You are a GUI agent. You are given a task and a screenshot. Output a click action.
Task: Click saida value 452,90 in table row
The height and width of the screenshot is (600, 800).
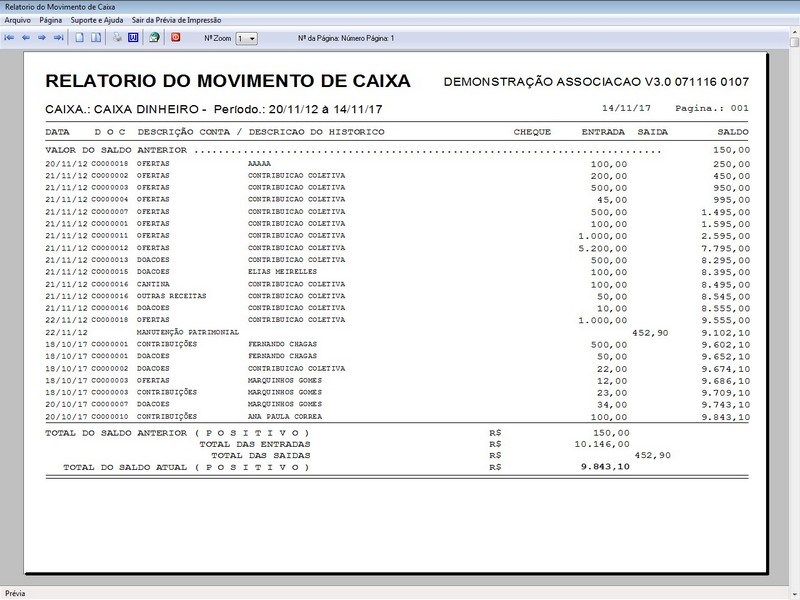click(x=650, y=333)
